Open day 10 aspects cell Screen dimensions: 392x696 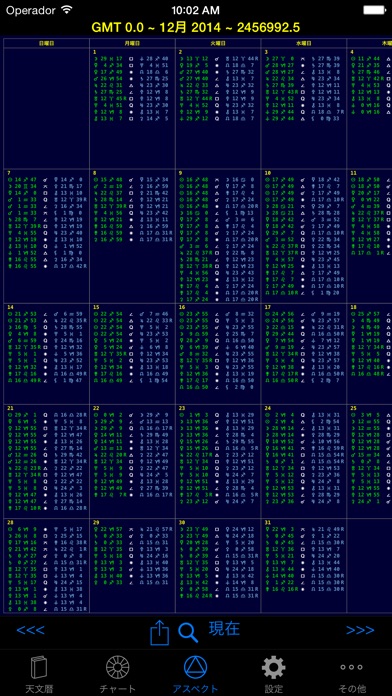point(304,236)
